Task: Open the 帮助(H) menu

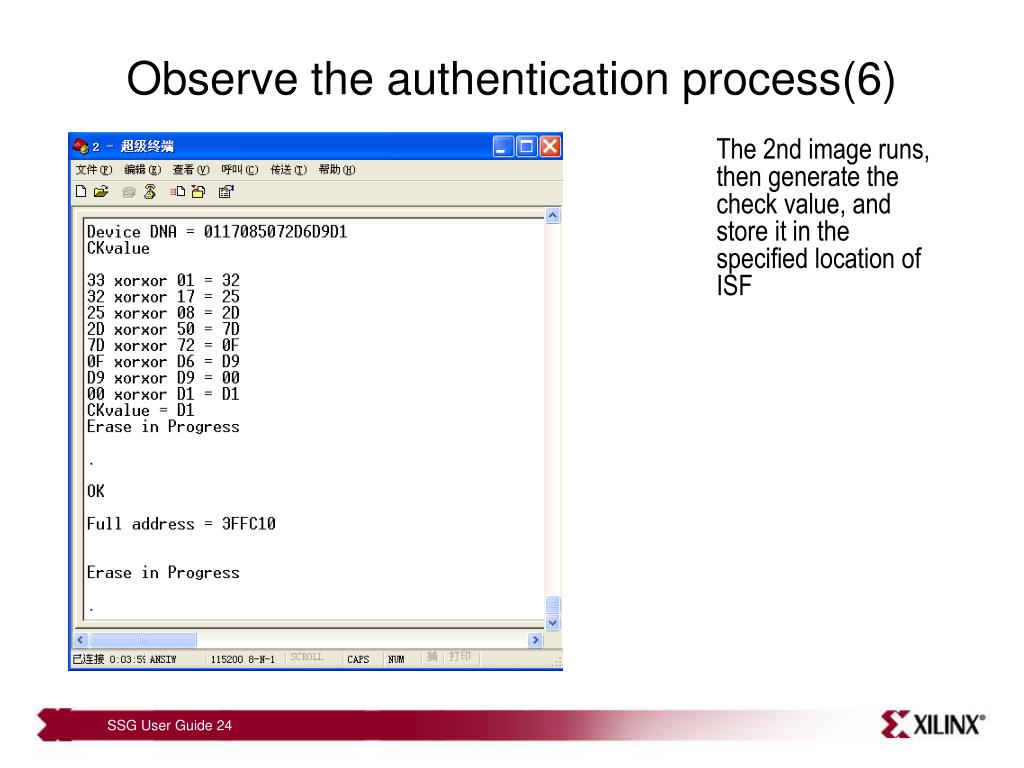Action: click(x=337, y=170)
